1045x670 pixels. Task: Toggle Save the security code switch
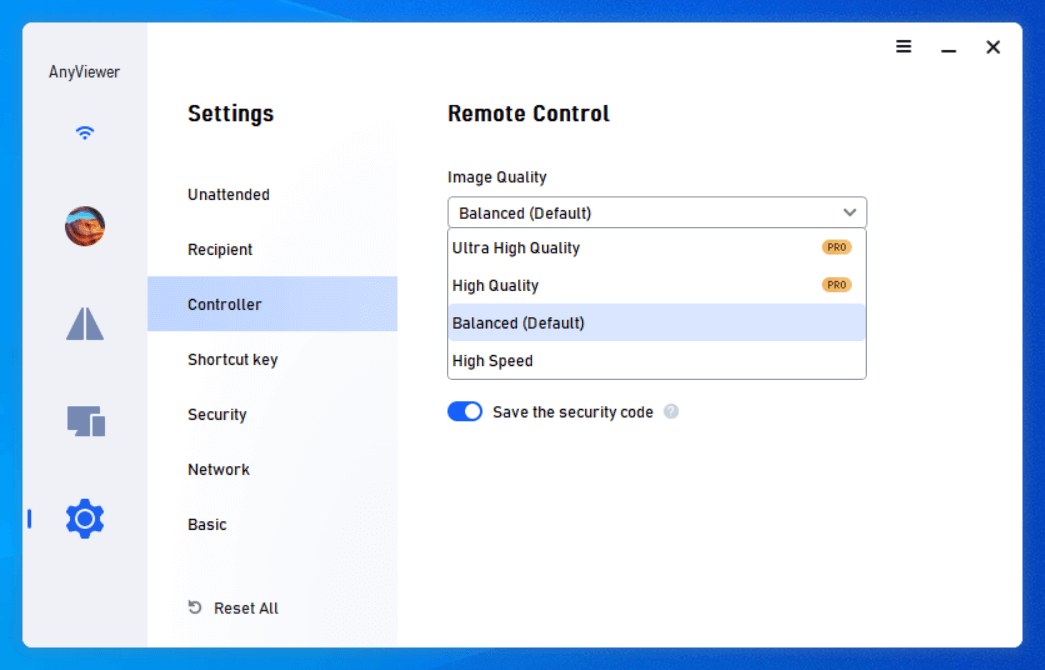[465, 412]
